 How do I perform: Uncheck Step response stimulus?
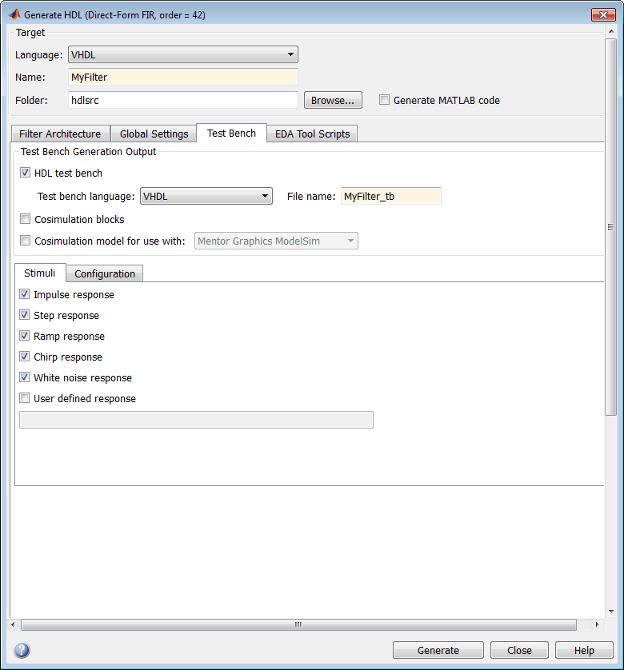click(x=24, y=315)
